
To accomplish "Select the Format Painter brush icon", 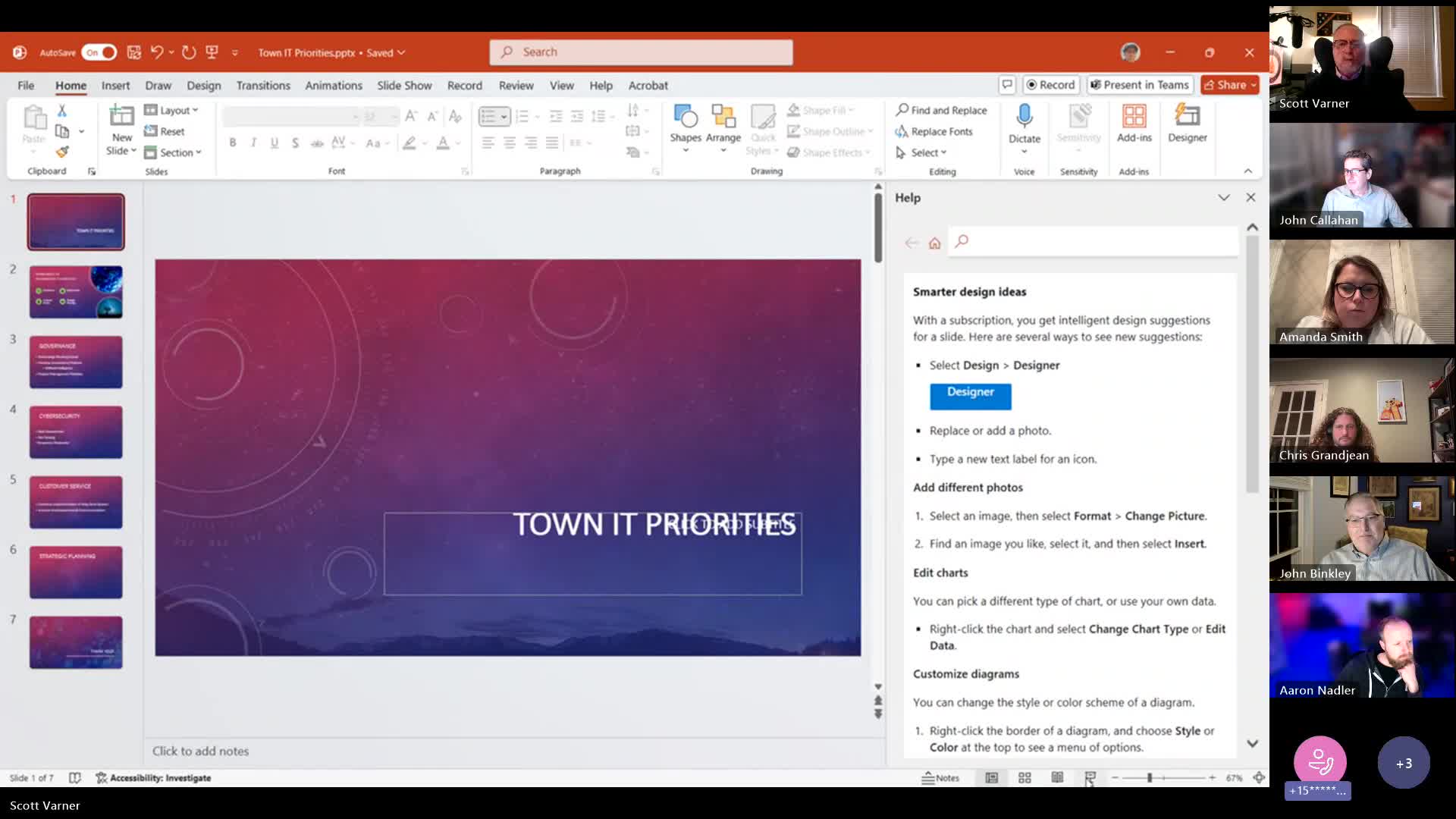I will (62, 152).
